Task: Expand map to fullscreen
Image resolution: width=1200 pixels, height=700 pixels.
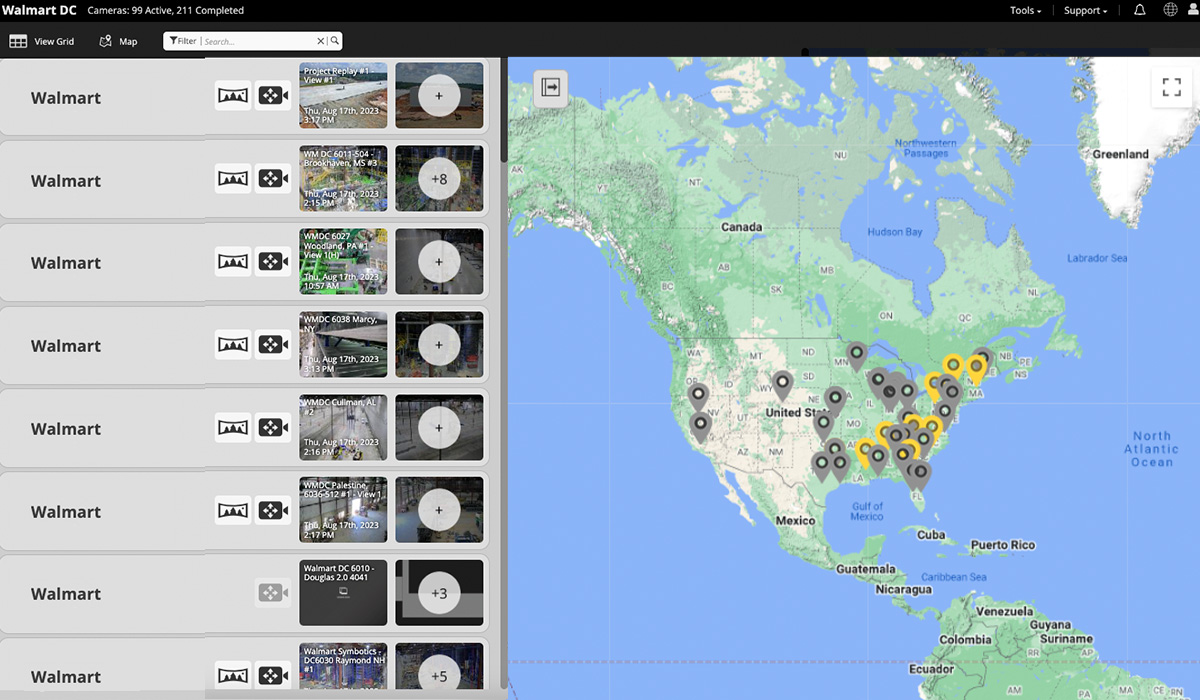Action: 1172,87
